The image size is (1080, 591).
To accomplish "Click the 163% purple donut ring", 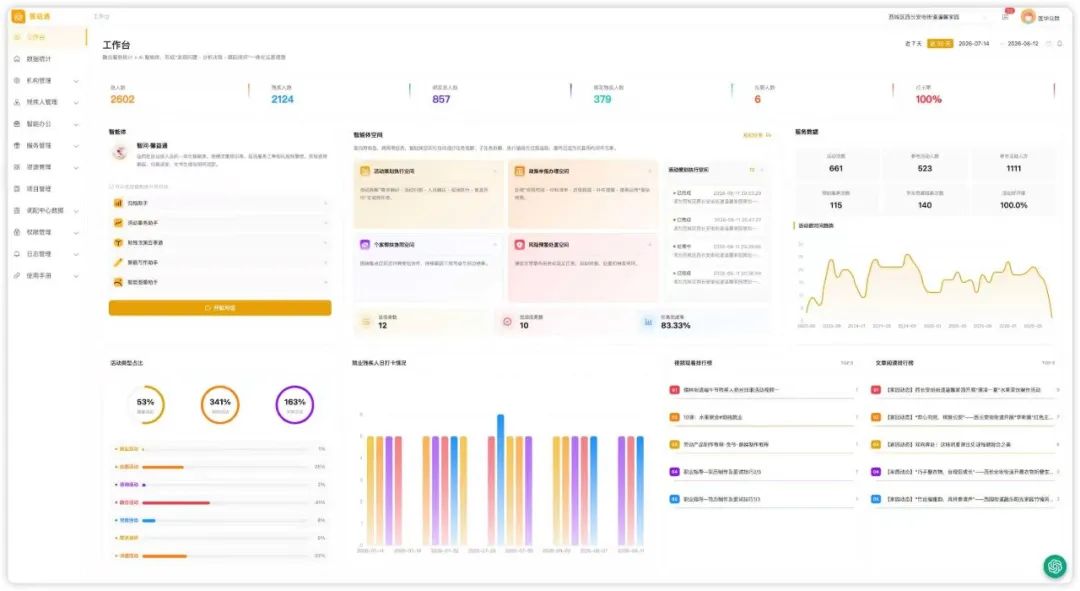I will coord(295,404).
